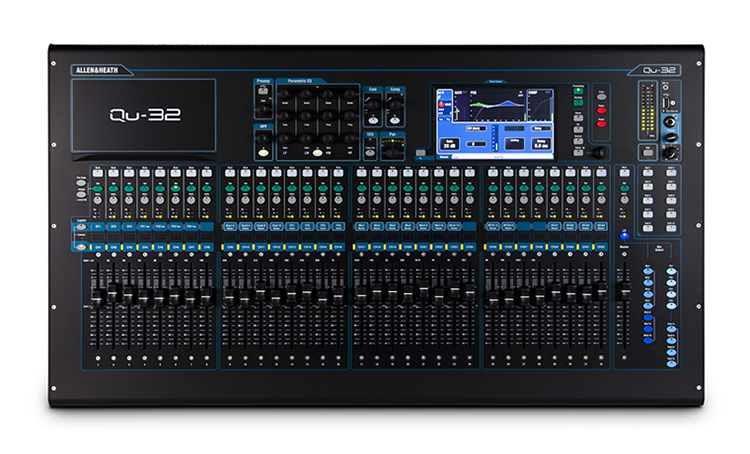The height and width of the screenshot is (454, 750).
Task: Hit the Master strip PAFL key
Action: tap(624, 200)
